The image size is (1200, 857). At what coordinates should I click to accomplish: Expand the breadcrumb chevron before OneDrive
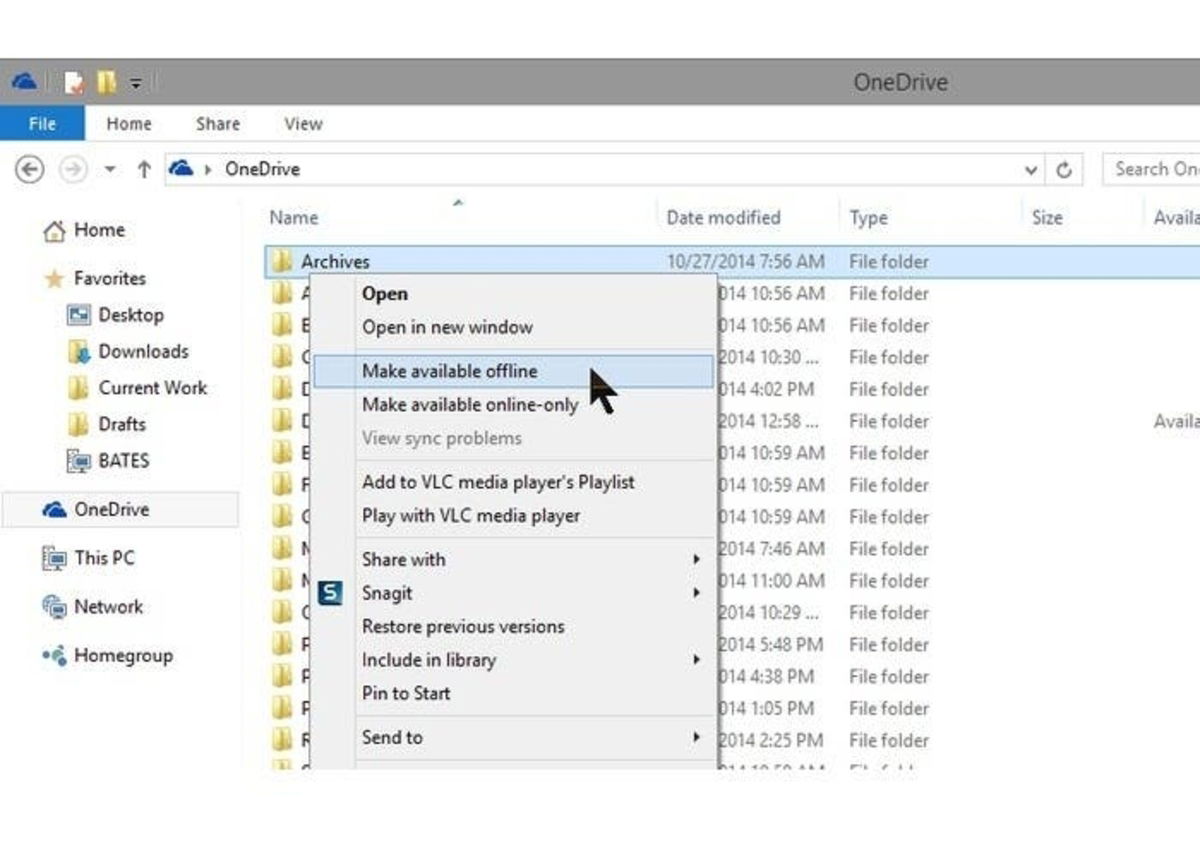[208, 169]
